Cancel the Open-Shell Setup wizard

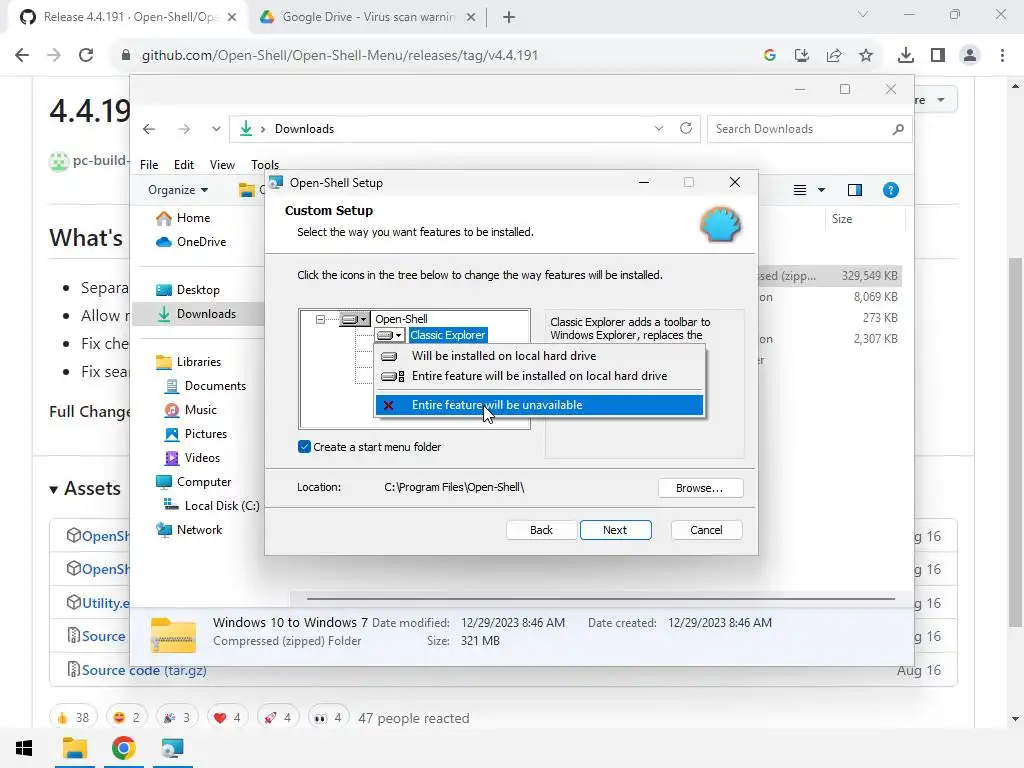pyautogui.click(x=706, y=530)
